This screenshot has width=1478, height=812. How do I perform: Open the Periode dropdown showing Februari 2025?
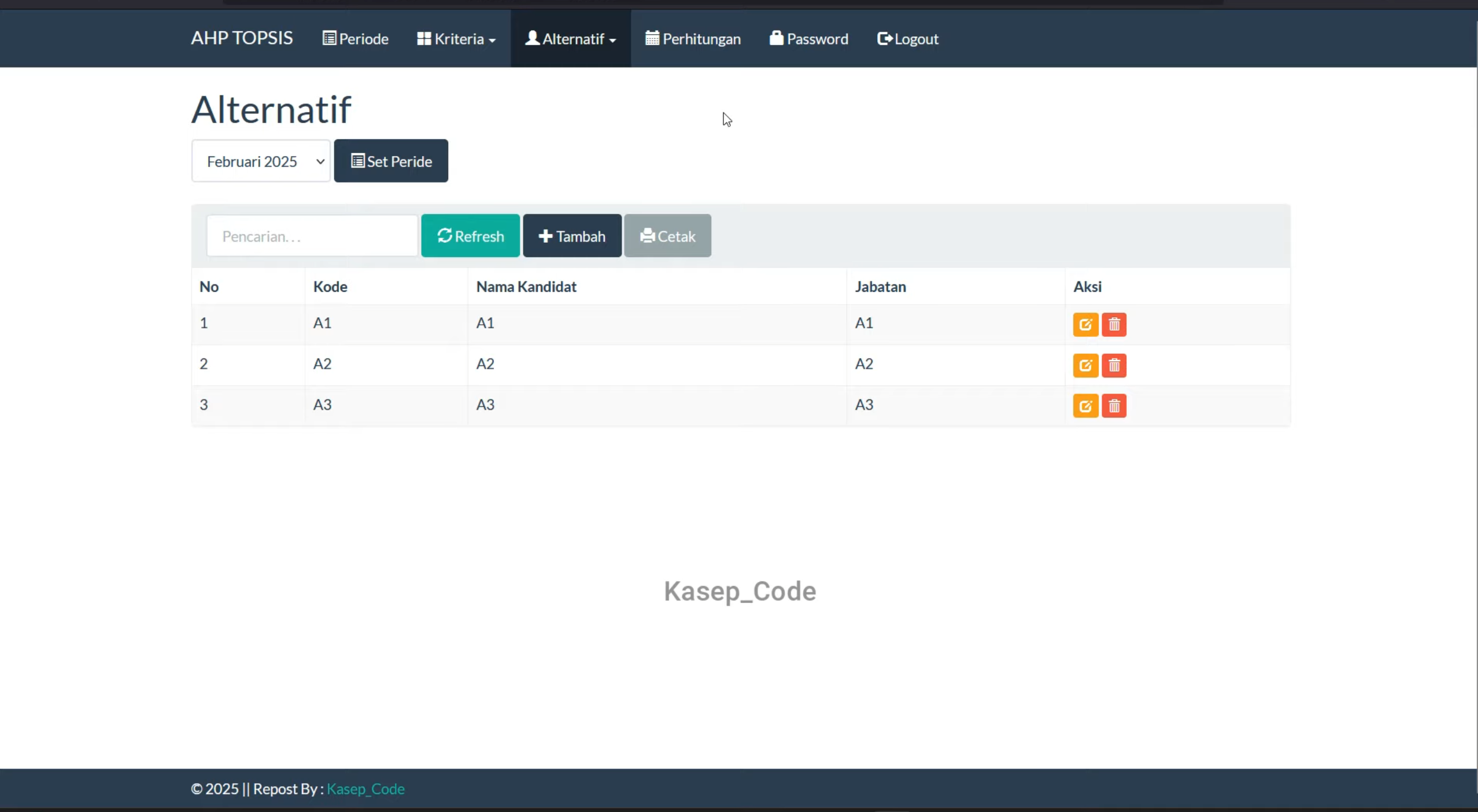coord(261,161)
